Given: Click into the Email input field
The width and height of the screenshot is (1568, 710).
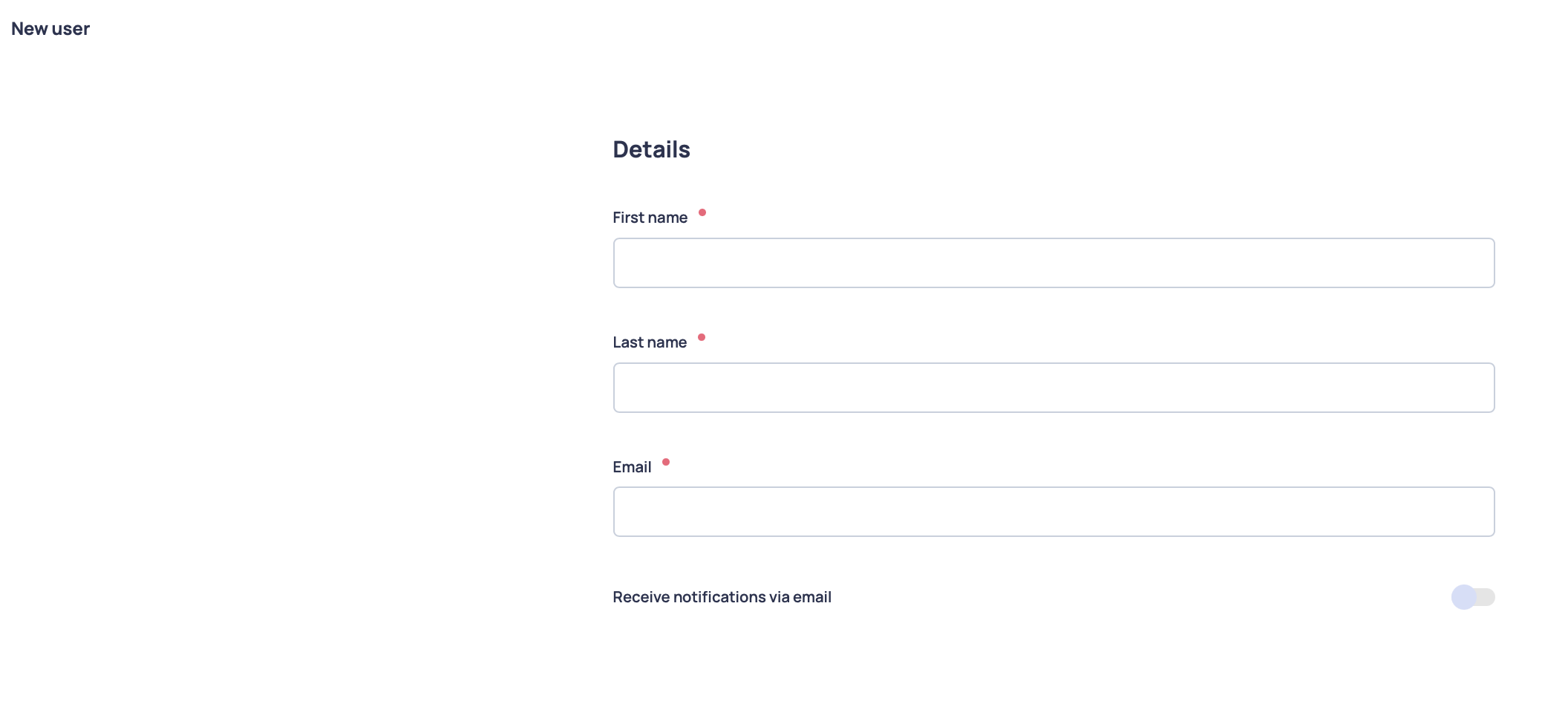Looking at the screenshot, I should tap(1053, 512).
